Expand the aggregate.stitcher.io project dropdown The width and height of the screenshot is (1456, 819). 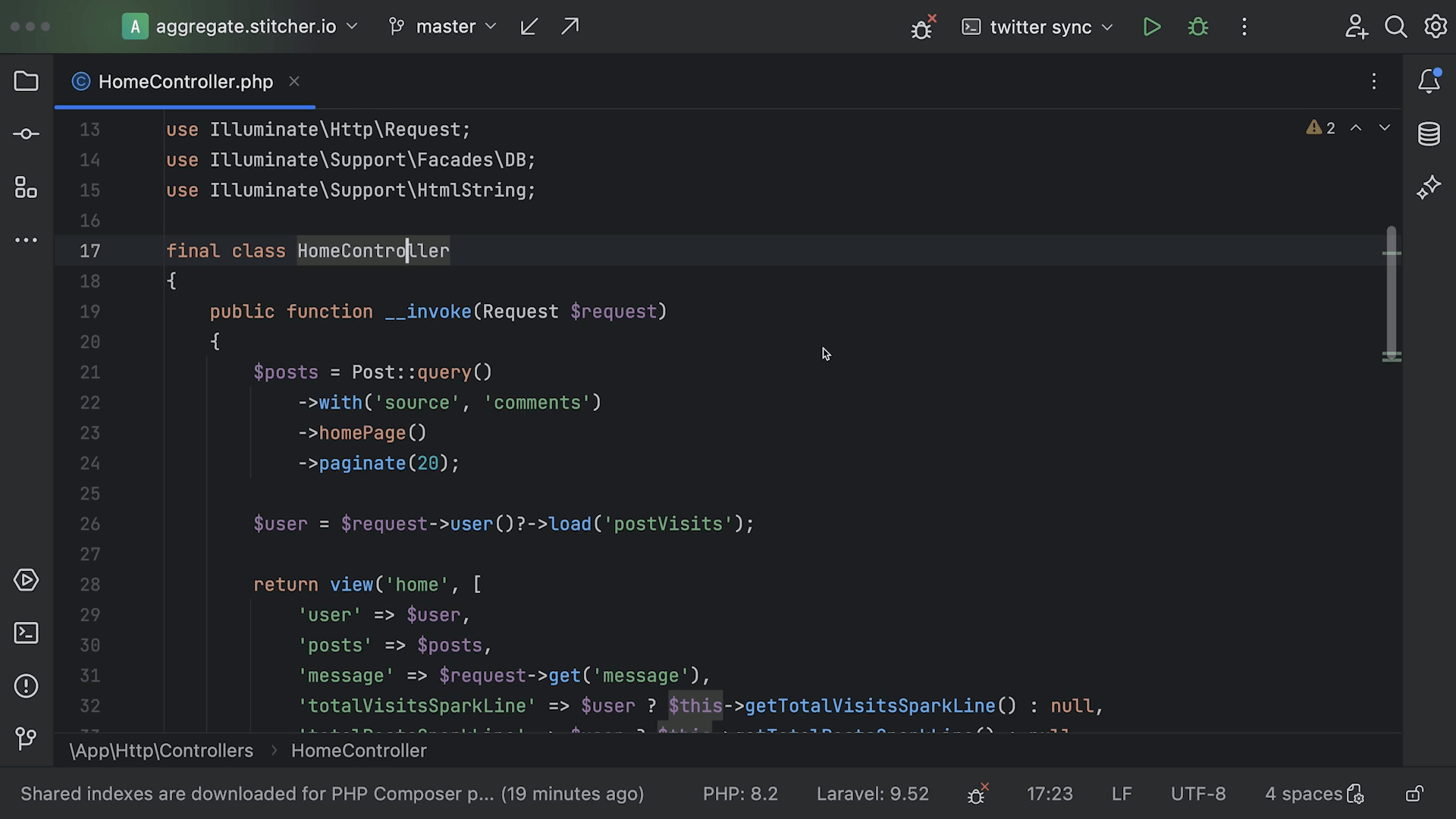[x=245, y=27]
